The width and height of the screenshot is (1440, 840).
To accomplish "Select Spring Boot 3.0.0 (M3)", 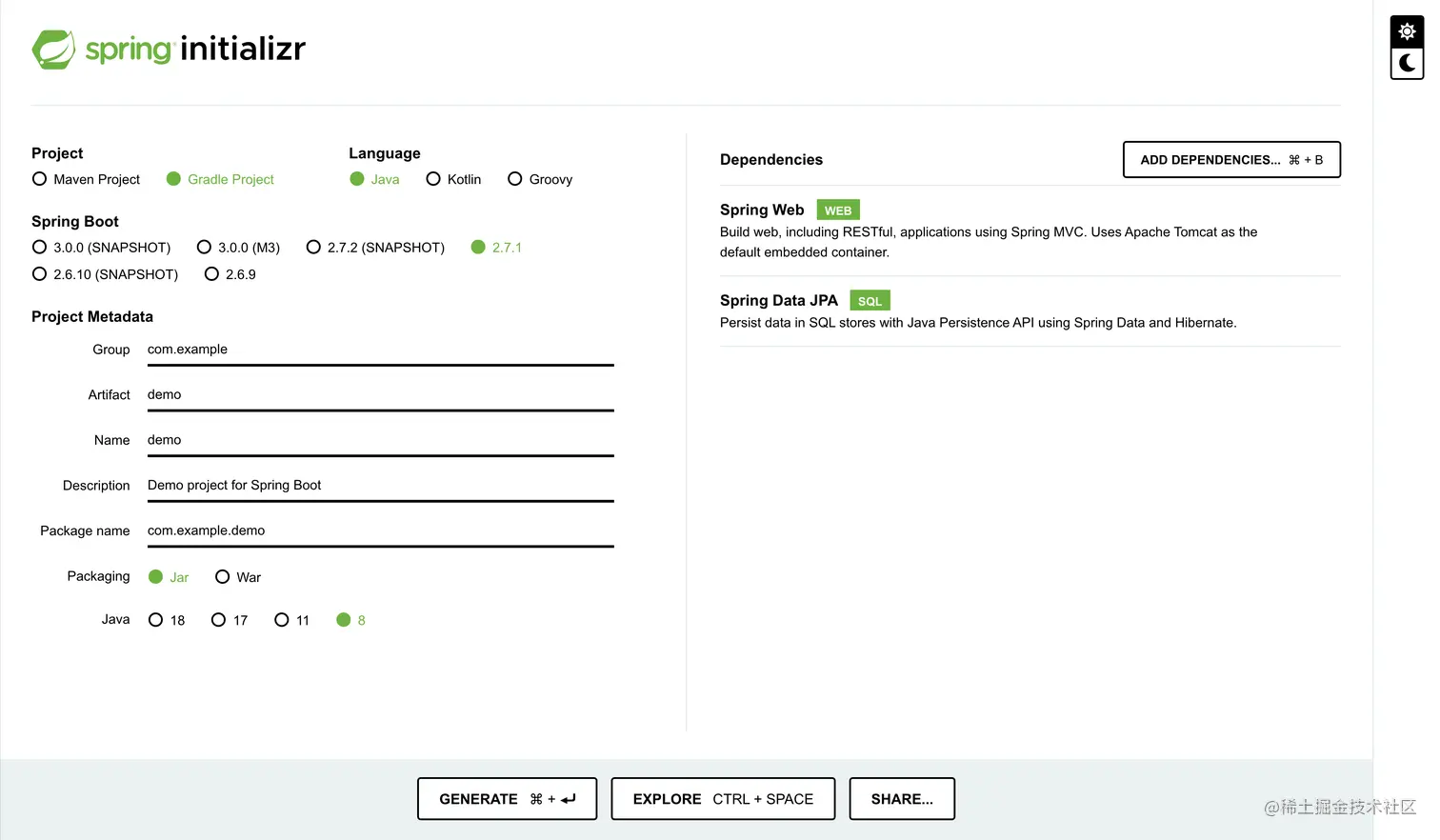I will [238, 248].
